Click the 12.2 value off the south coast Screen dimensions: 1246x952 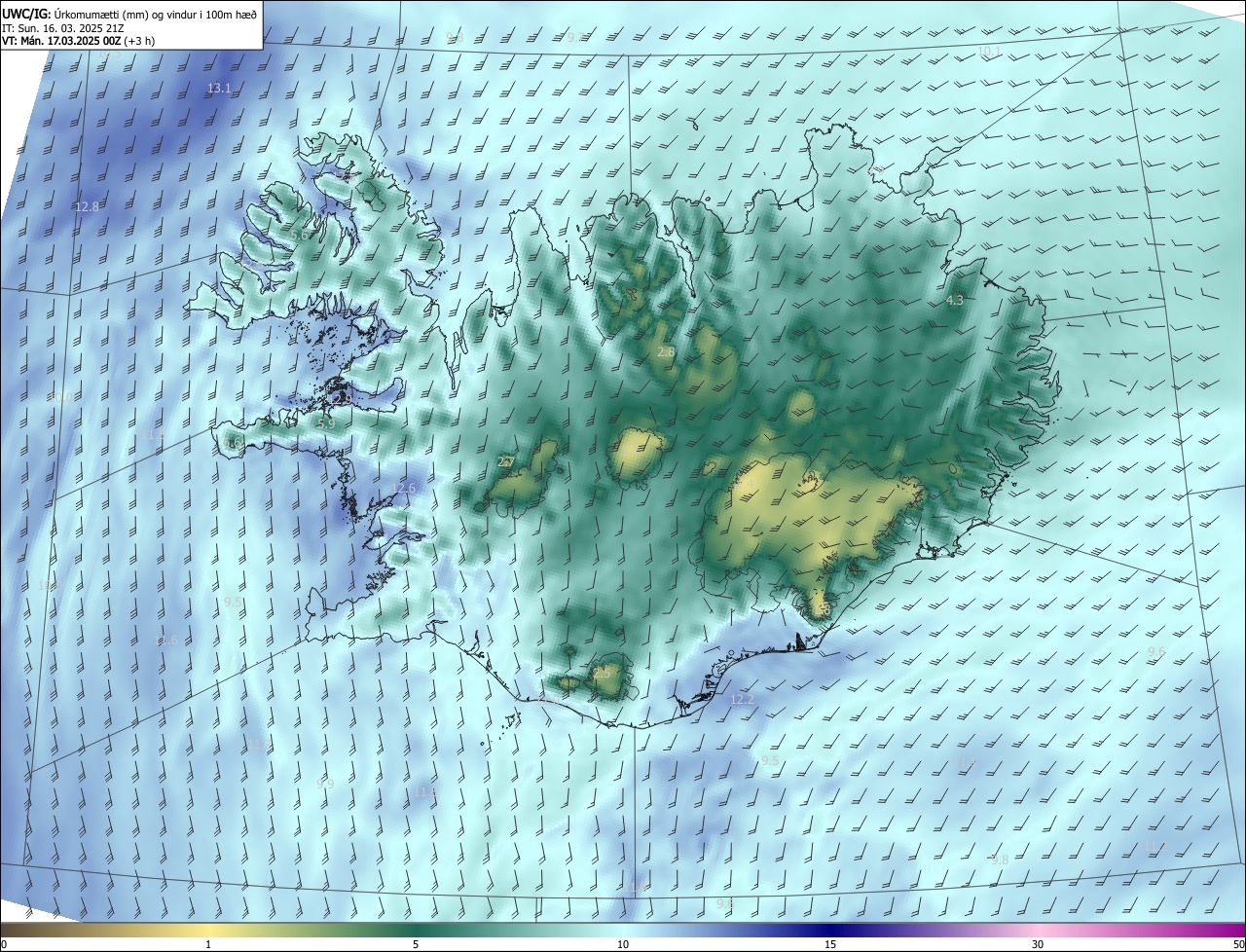pos(742,700)
